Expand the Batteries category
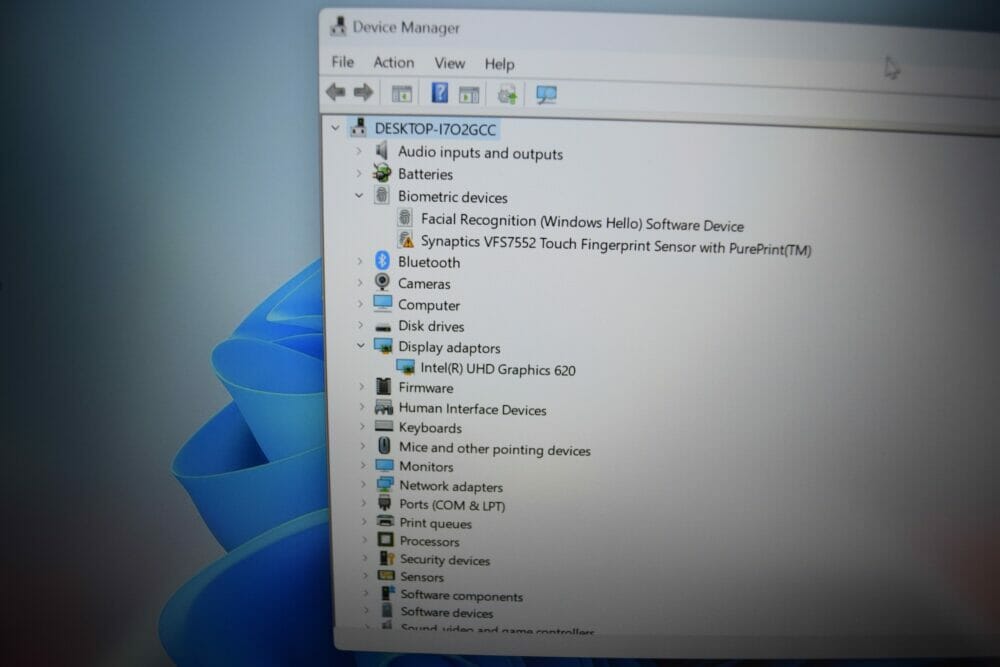Image resolution: width=1000 pixels, height=667 pixels. (x=359, y=173)
